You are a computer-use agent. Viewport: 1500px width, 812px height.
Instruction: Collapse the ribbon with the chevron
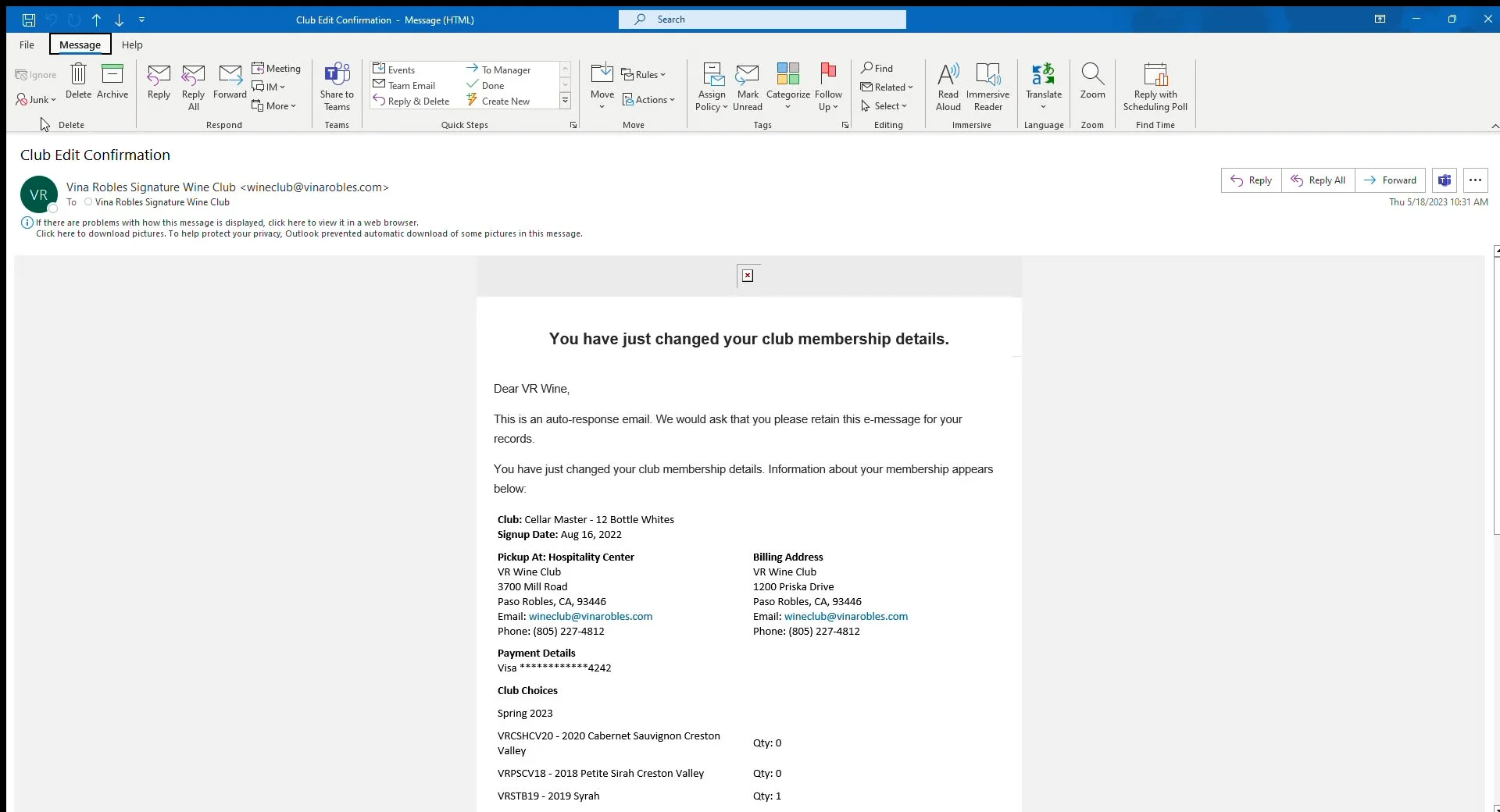[1495, 126]
